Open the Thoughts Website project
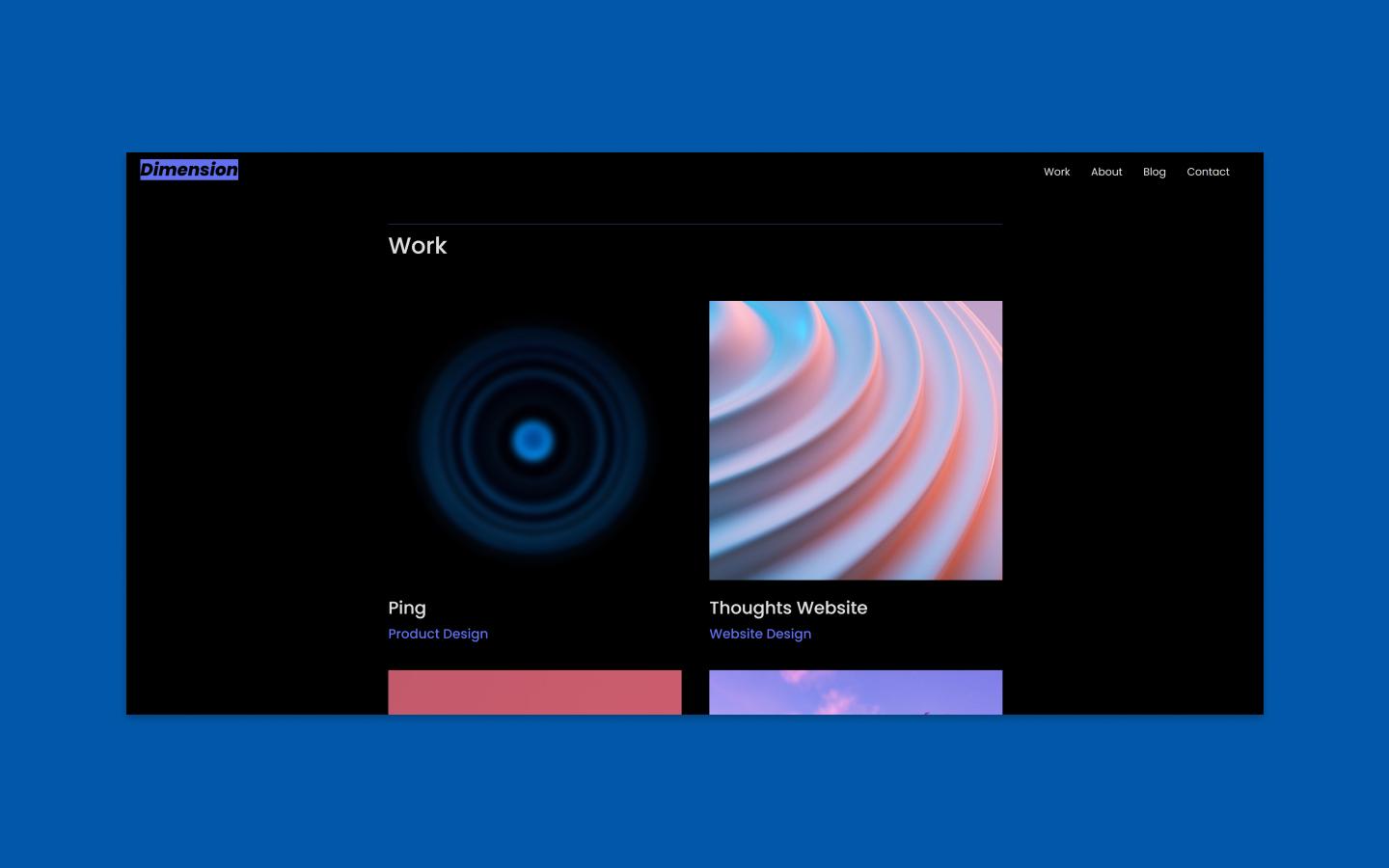Screen dimensions: 1389x868 pos(788,608)
